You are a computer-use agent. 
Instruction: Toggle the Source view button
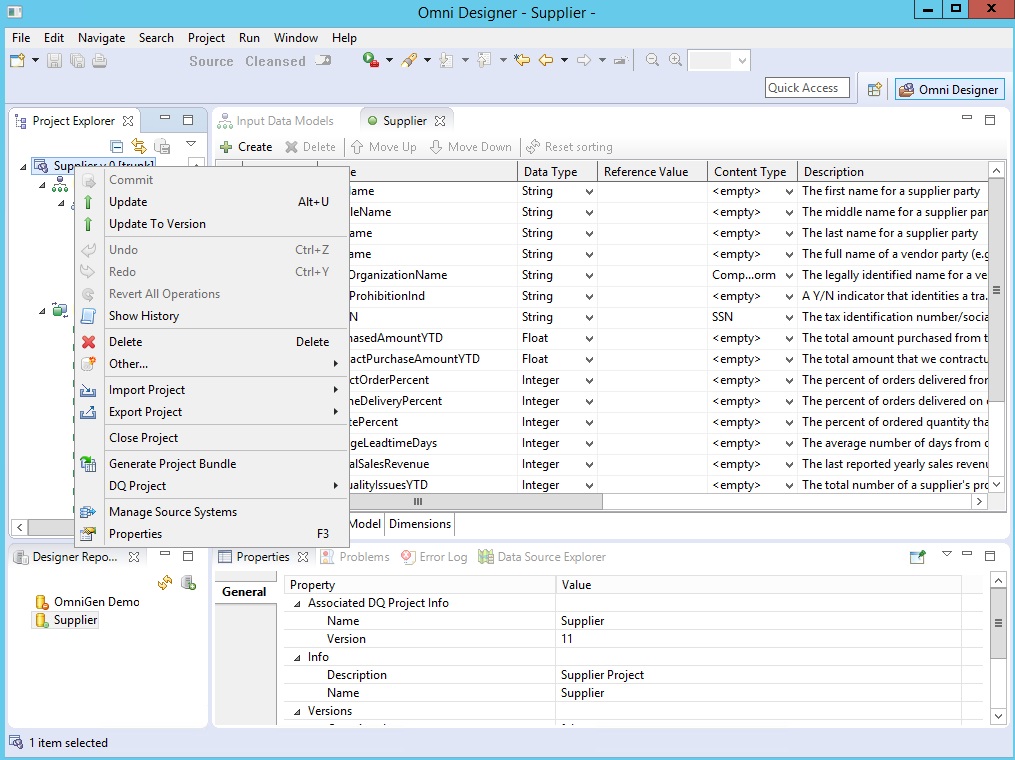pos(211,61)
